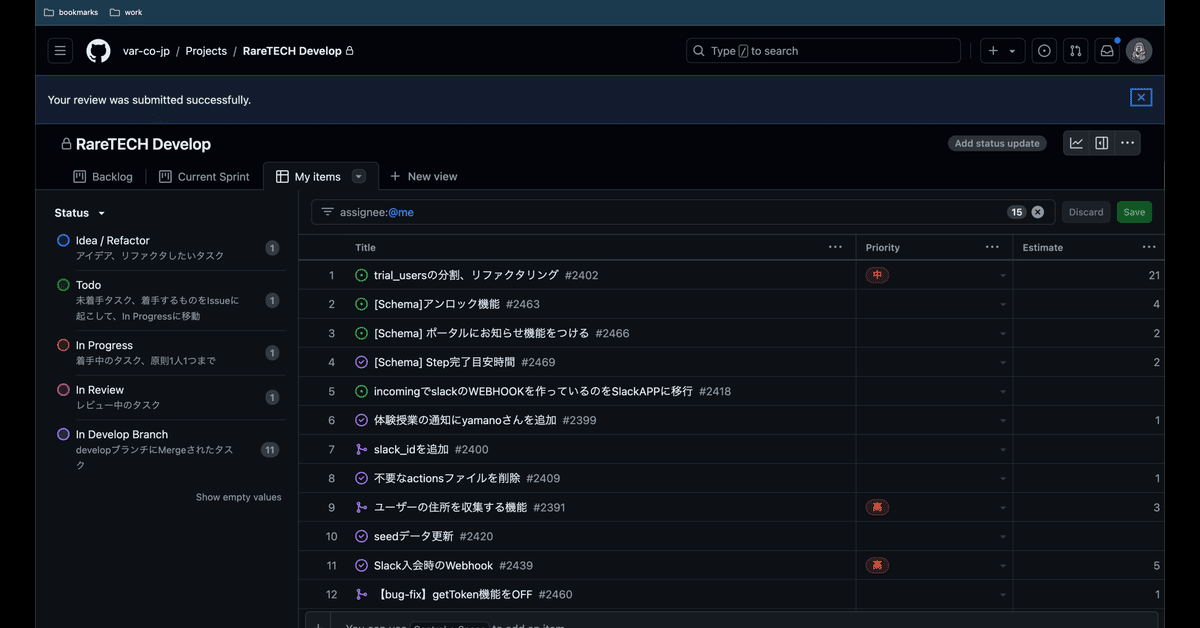This screenshot has height=628, width=1200.
Task: Open the notifications inbox icon
Action: point(1106,51)
